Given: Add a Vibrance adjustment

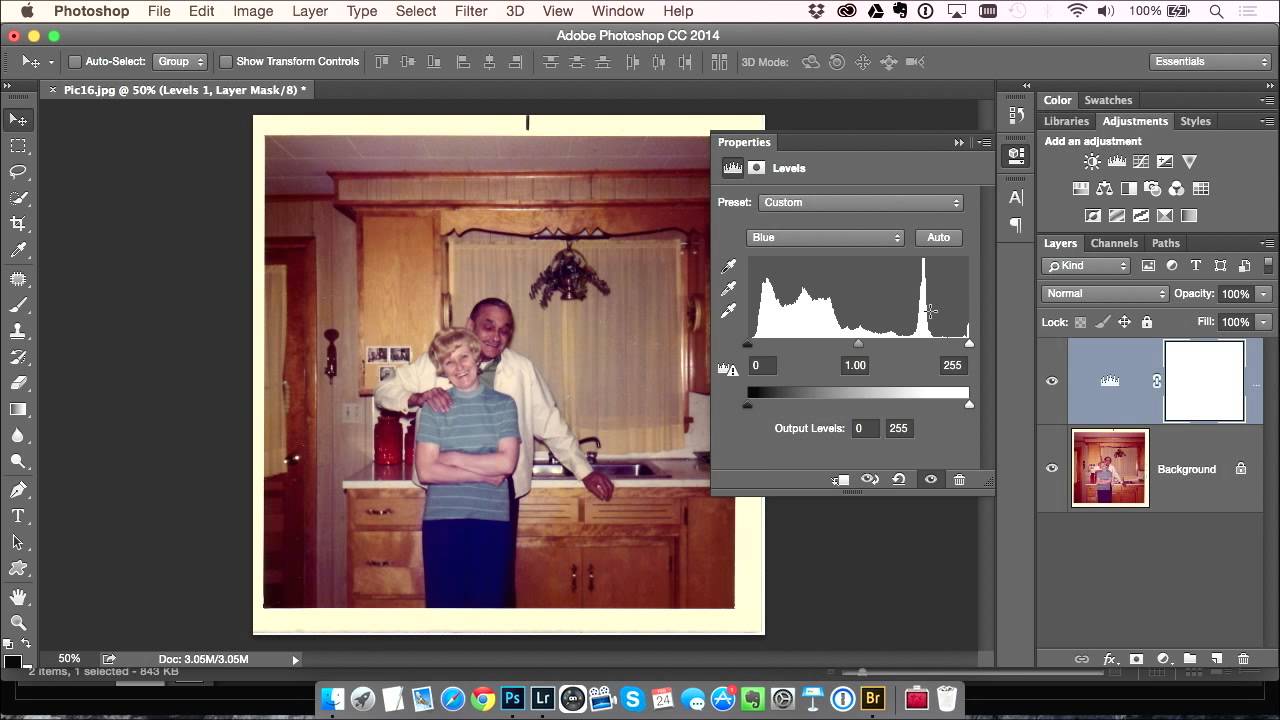Looking at the screenshot, I should (x=1189, y=162).
